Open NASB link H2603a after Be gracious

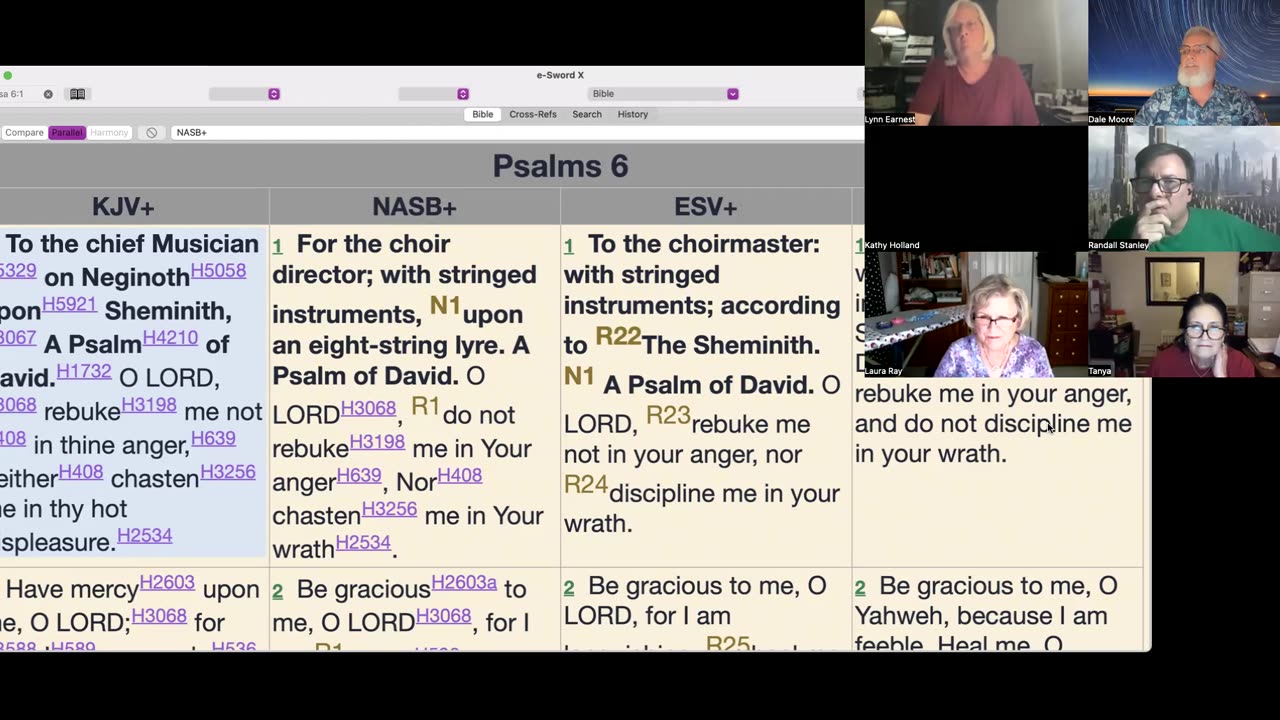(x=464, y=583)
